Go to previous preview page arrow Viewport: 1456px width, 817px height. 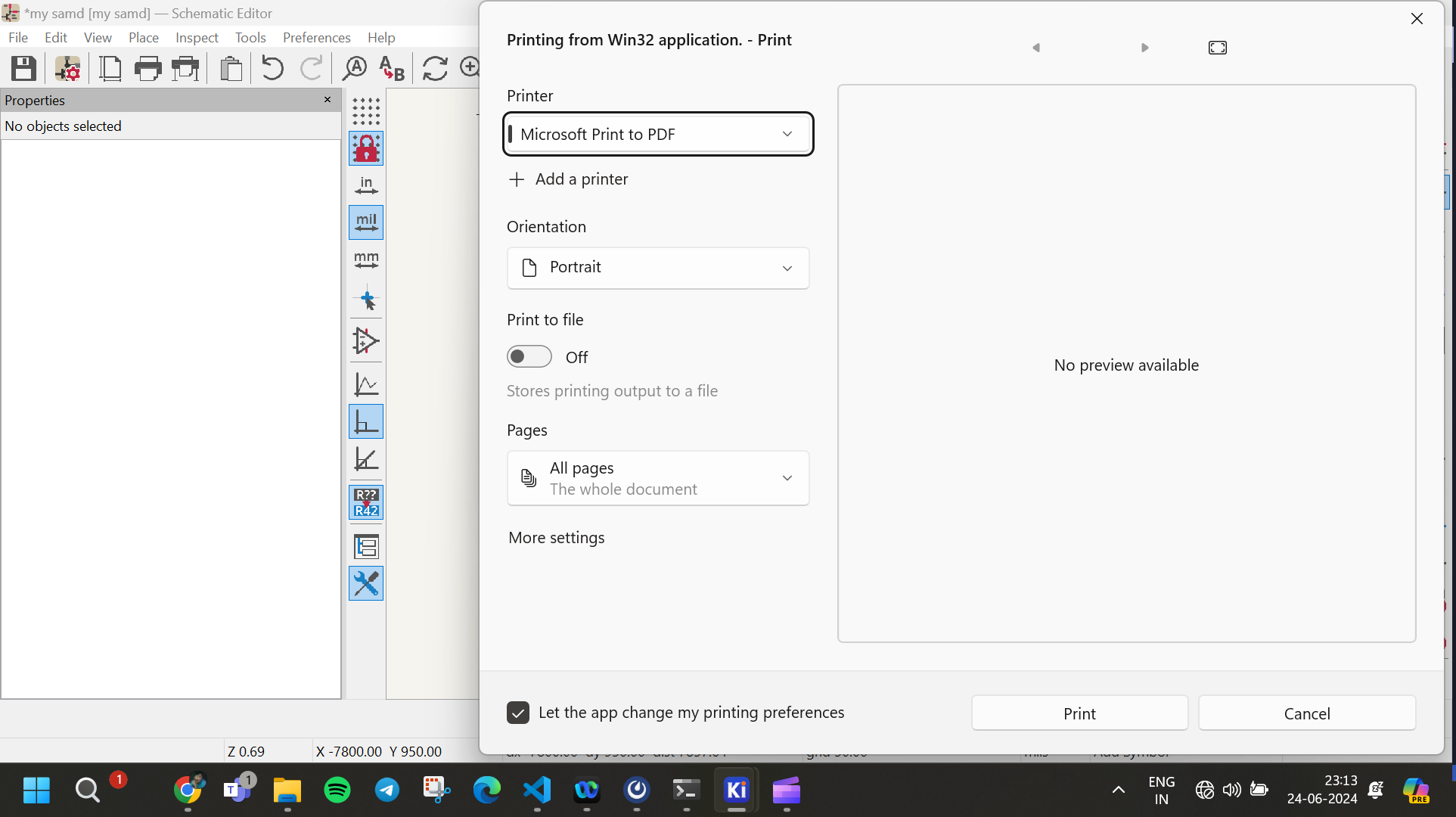1036,48
